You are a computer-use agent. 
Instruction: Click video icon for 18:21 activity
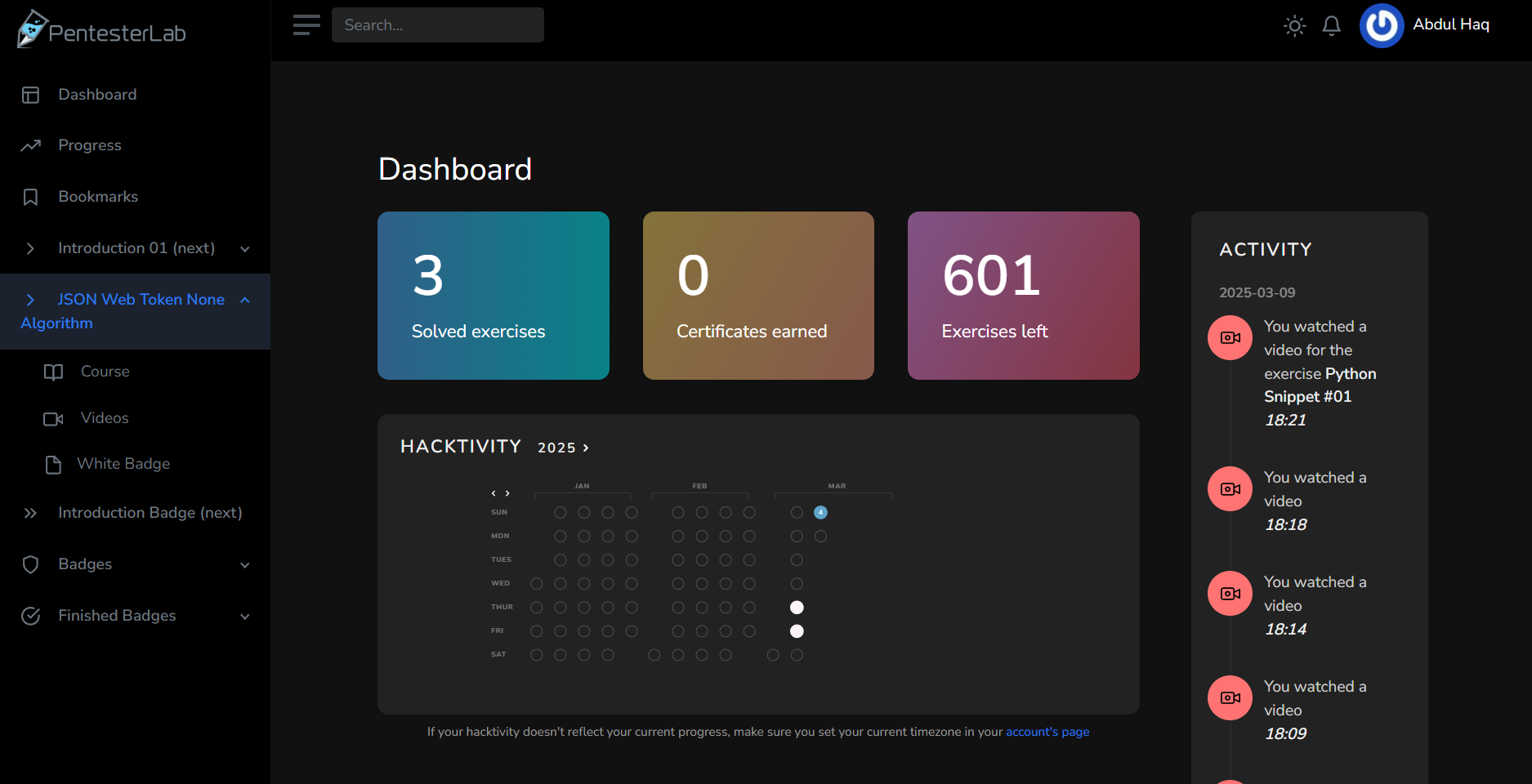pyautogui.click(x=1231, y=338)
